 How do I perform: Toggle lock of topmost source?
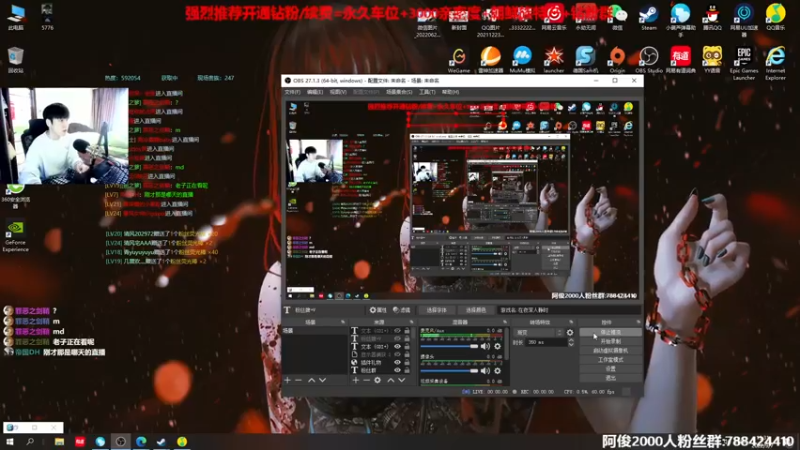(407, 331)
